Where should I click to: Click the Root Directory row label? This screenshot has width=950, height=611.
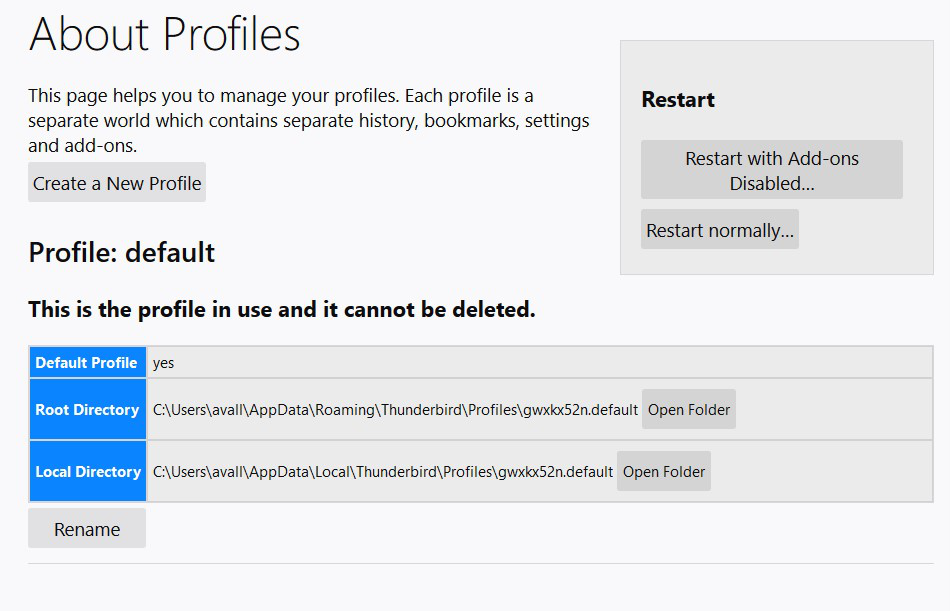tap(87, 410)
